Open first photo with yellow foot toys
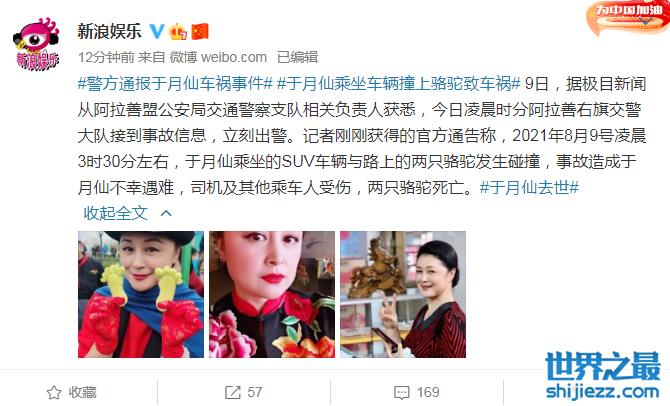 pos(141,294)
